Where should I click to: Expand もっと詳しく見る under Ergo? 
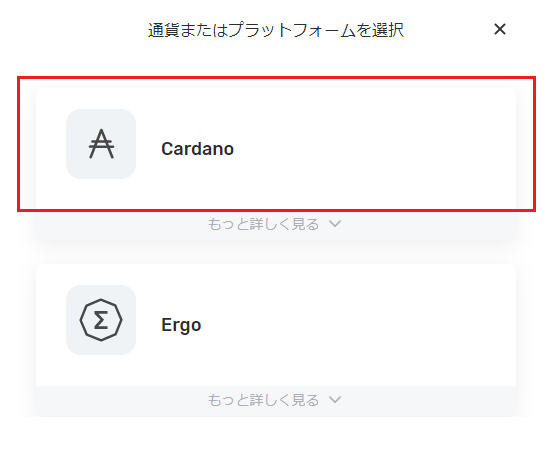(263, 400)
